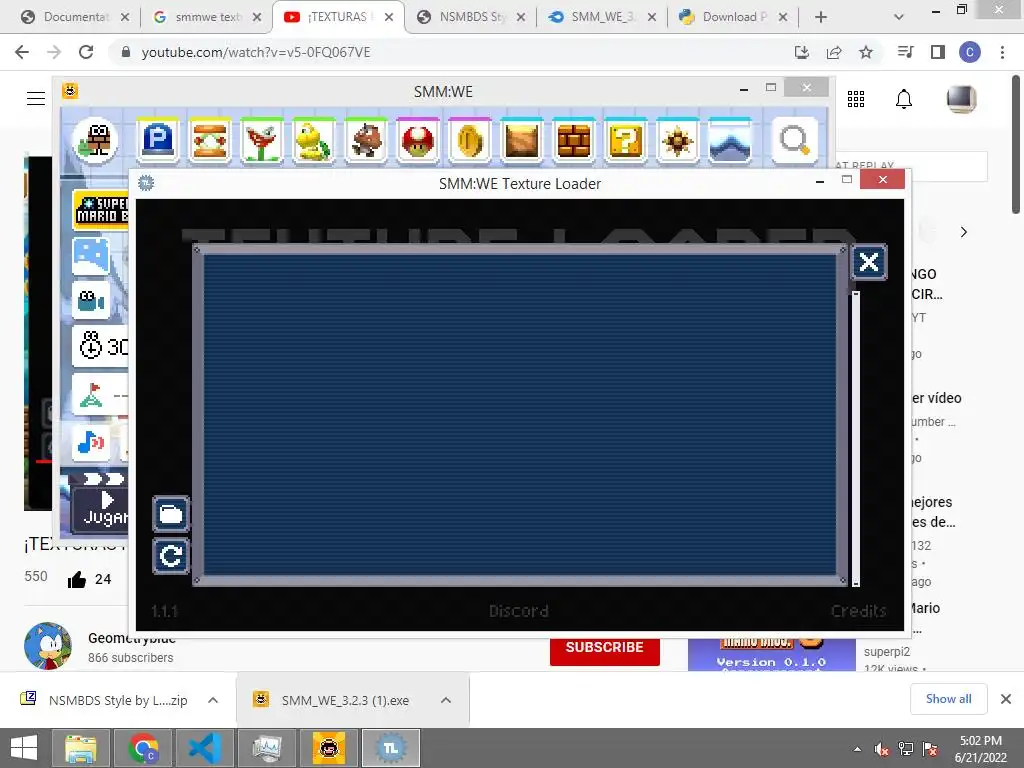Viewport: 1024px width, 768px height.
Task: Open a new browser tab
Action: [x=821, y=17]
